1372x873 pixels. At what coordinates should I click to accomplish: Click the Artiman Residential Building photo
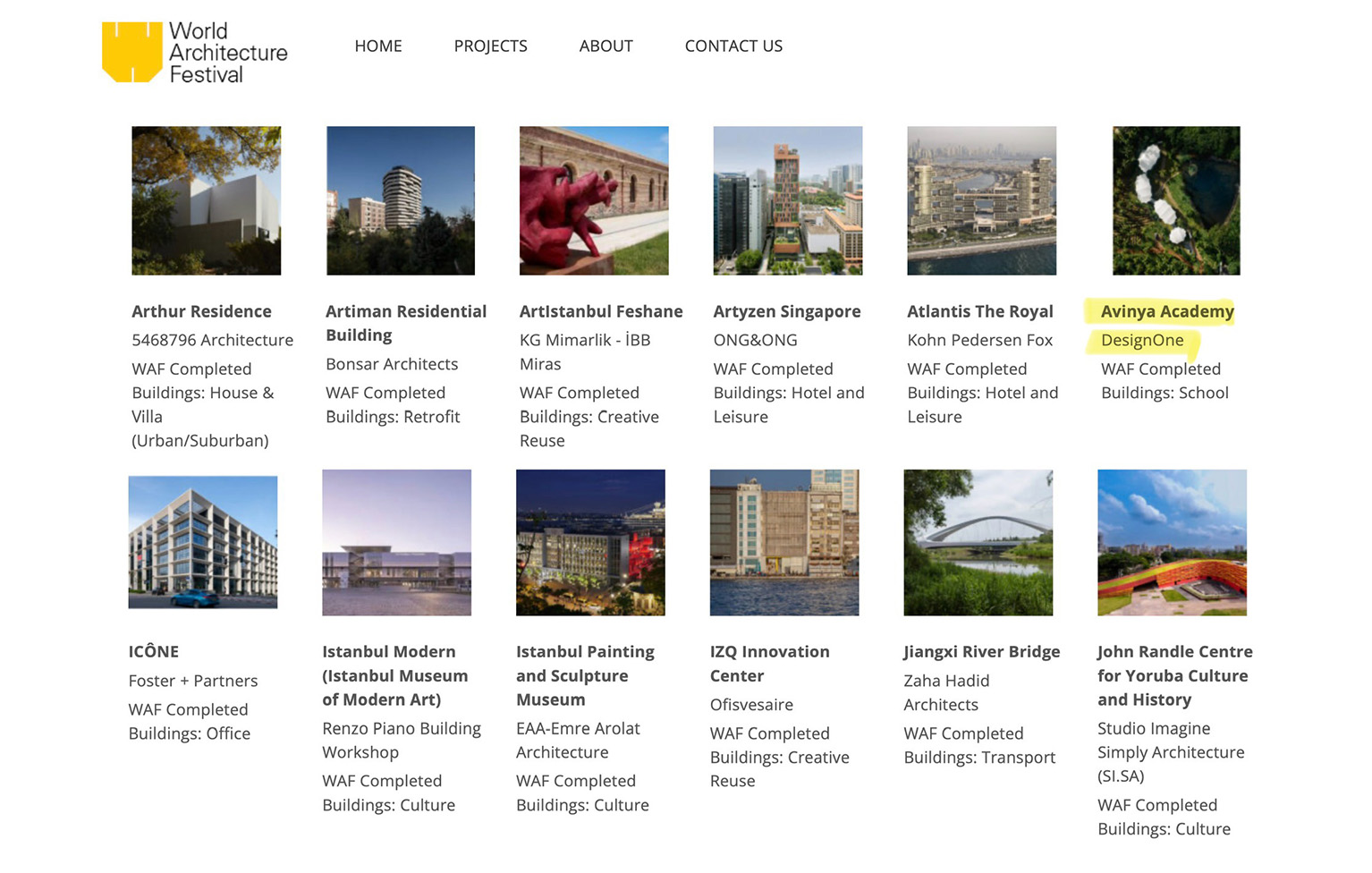click(x=400, y=200)
